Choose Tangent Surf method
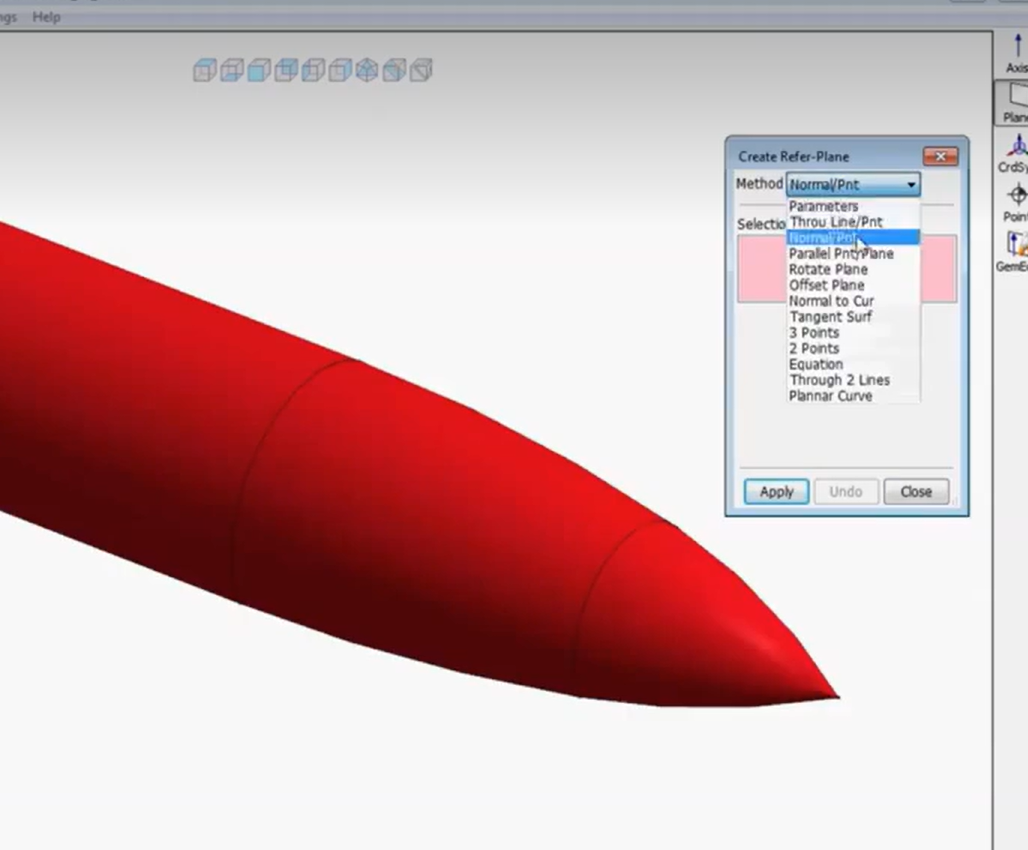 click(853, 316)
